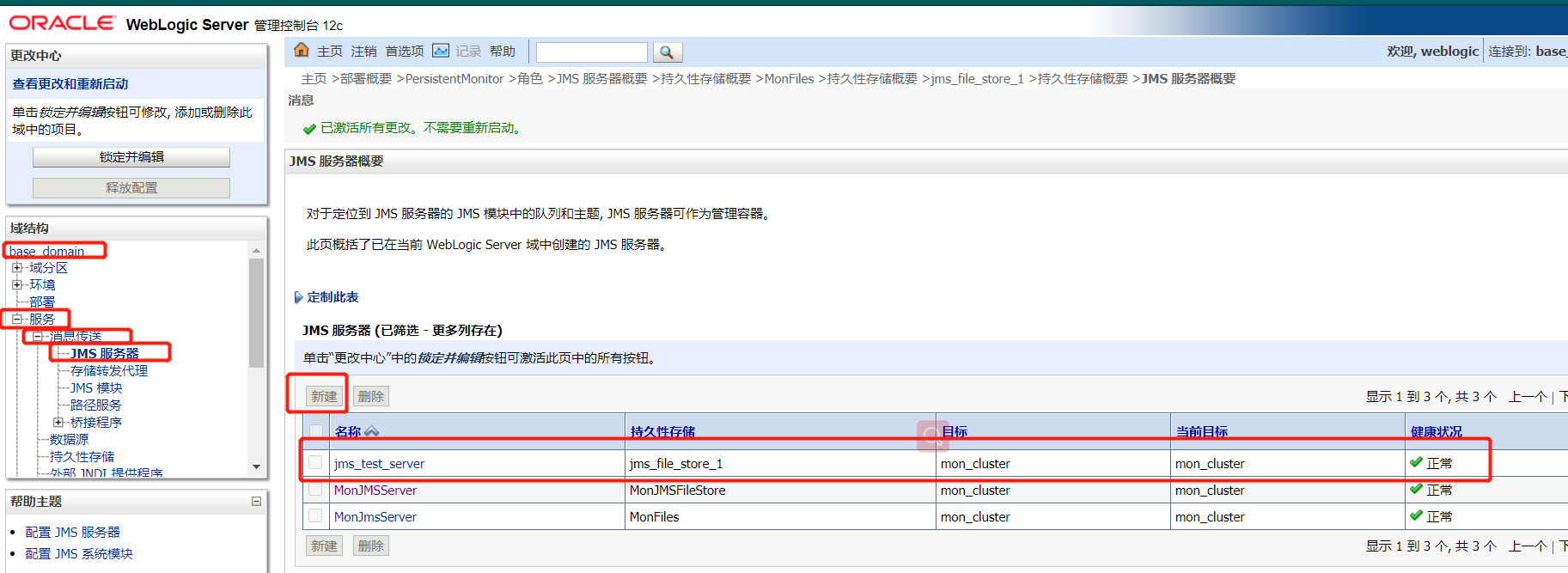Click the green check icon in message area
The image size is (1568, 573).
(x=309, y=129)
